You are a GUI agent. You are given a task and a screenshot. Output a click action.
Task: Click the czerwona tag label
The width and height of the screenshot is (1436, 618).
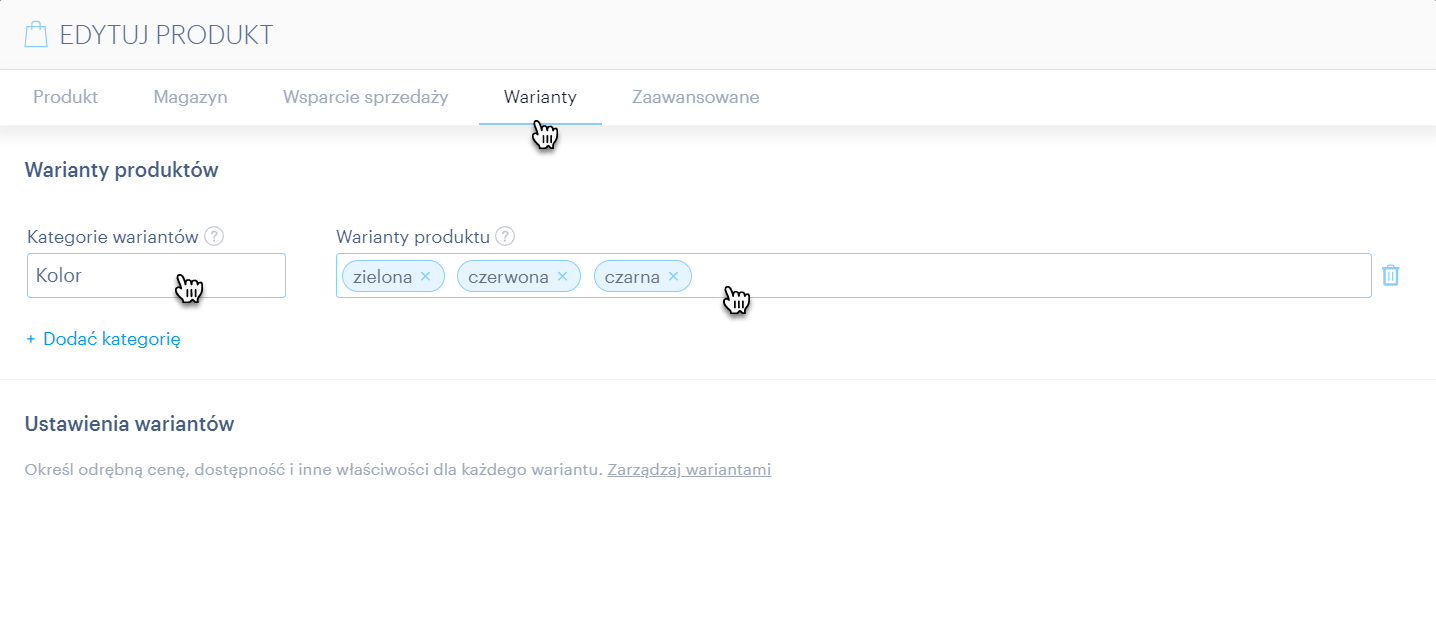click(508, 277)
